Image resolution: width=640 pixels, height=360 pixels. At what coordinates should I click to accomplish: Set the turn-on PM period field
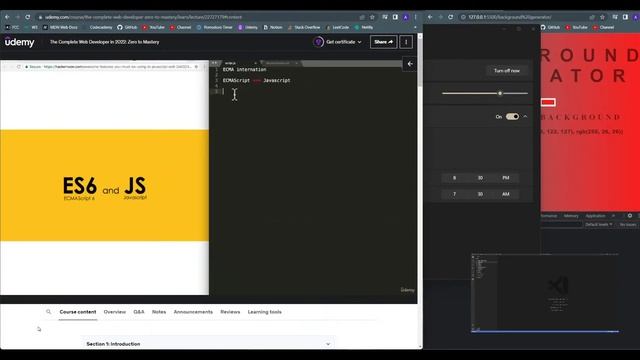[506, 178]
